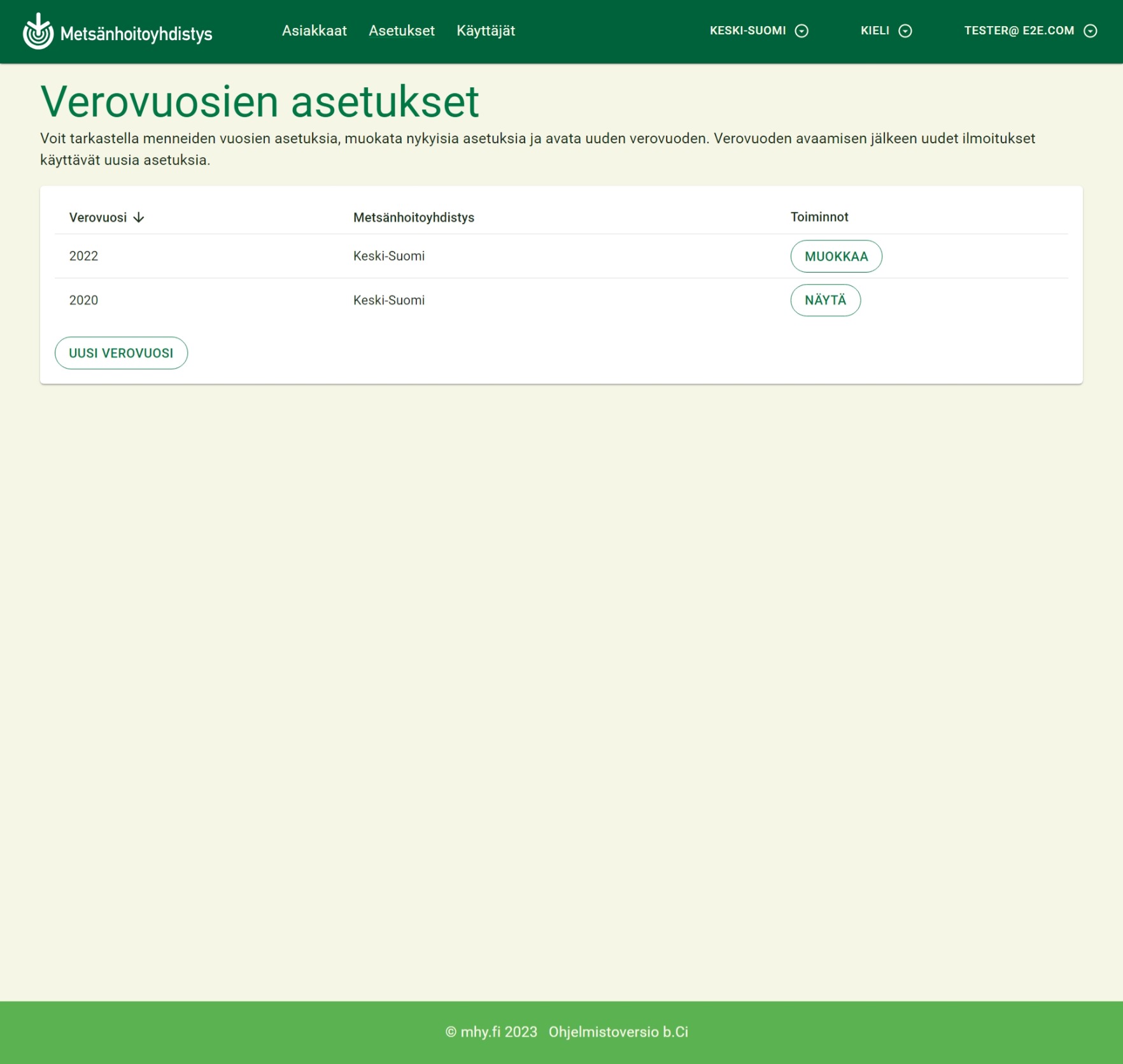Click the dropdown arrow next to TESTER@E2E.COM

(1091, 31)
